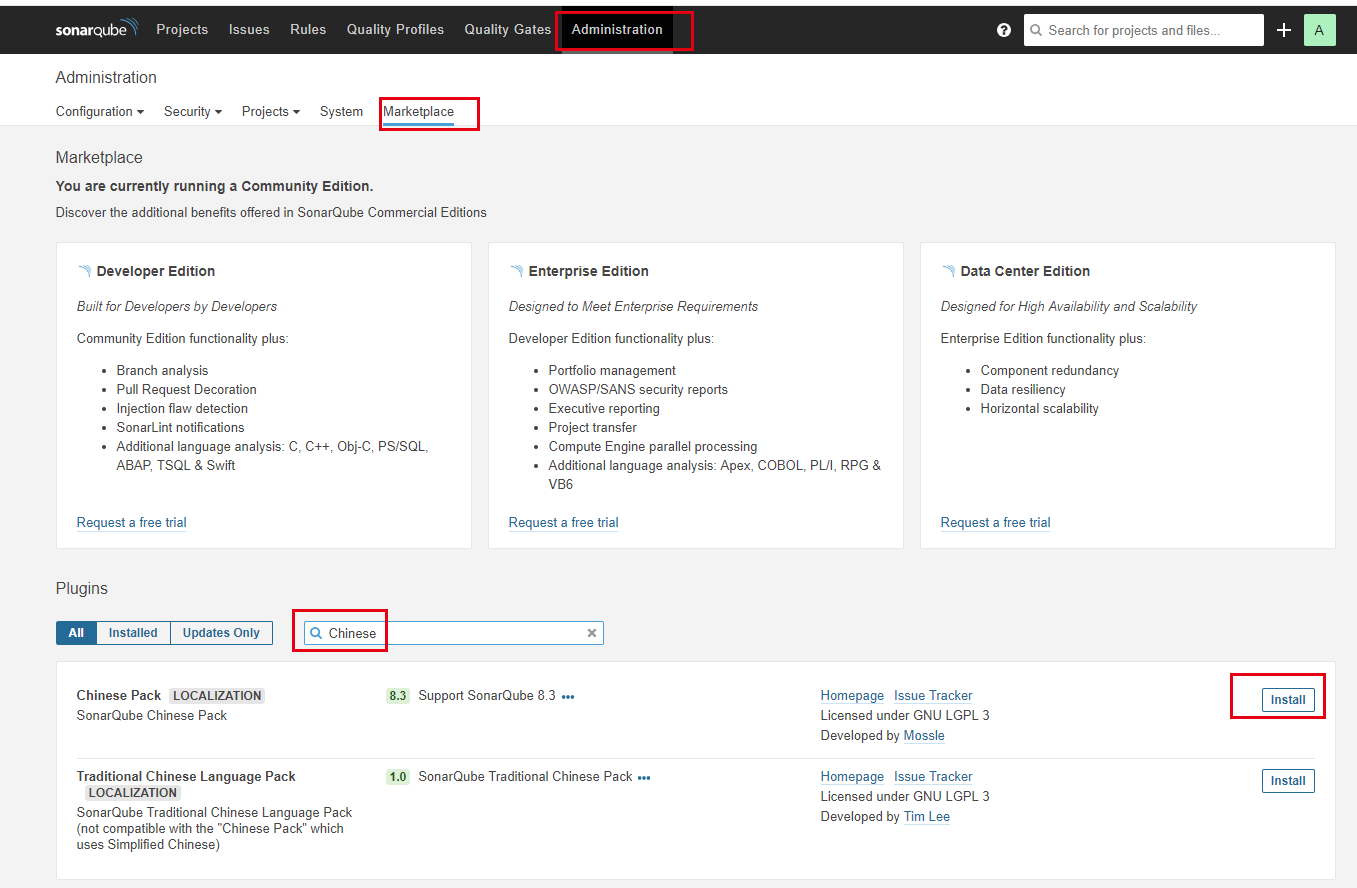Select the All plugins filter
This screenshot has height=888, width=1357.
click(x=76, y=633)
